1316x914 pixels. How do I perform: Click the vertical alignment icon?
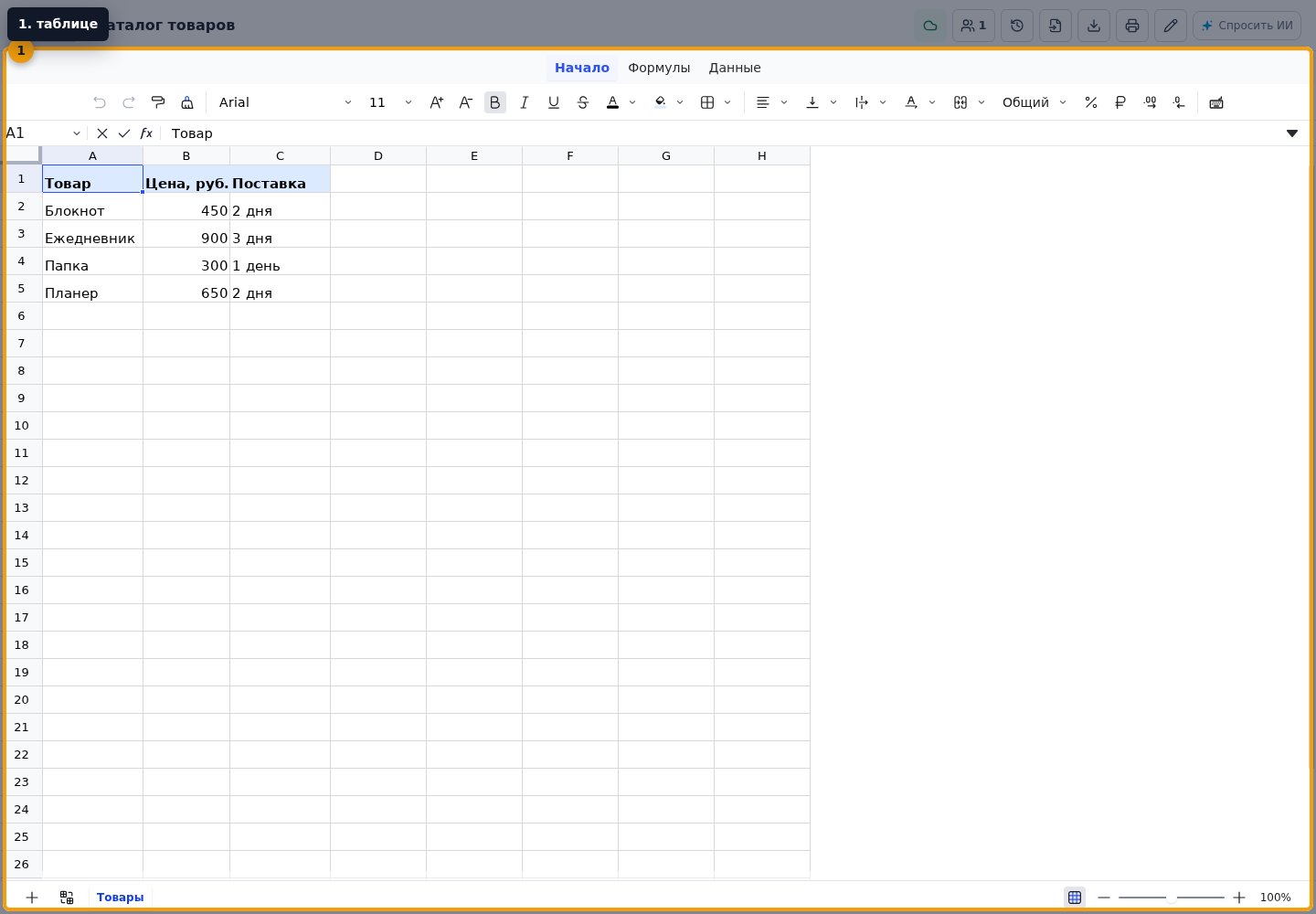click(812, 102)
